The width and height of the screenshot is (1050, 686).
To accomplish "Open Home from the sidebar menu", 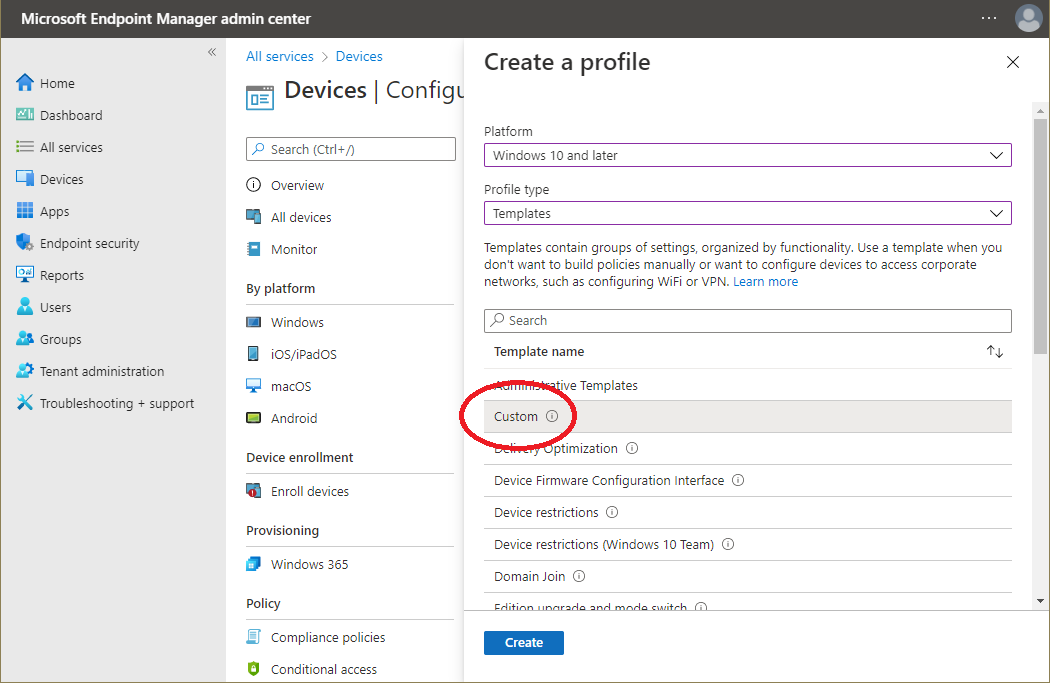I will pyautogui.click(x=57, y=83).
